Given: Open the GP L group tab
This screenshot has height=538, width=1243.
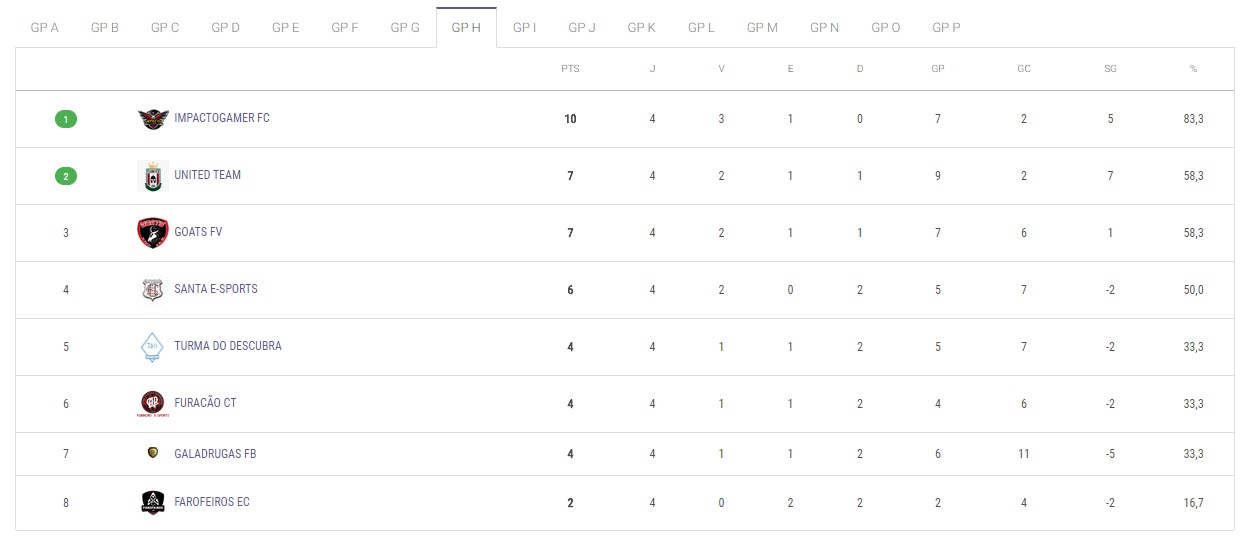Looking at the screenshot, I should click(701, 28).
